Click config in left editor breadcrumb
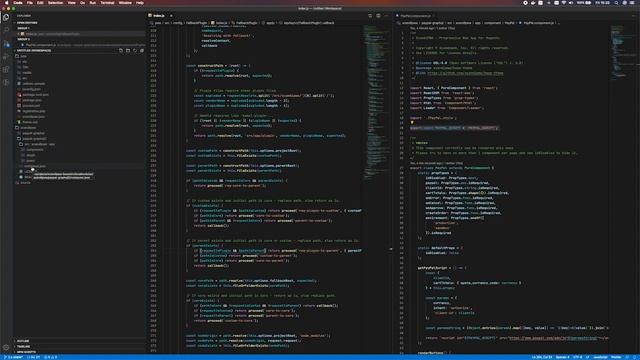 click(x=178, y=23)
